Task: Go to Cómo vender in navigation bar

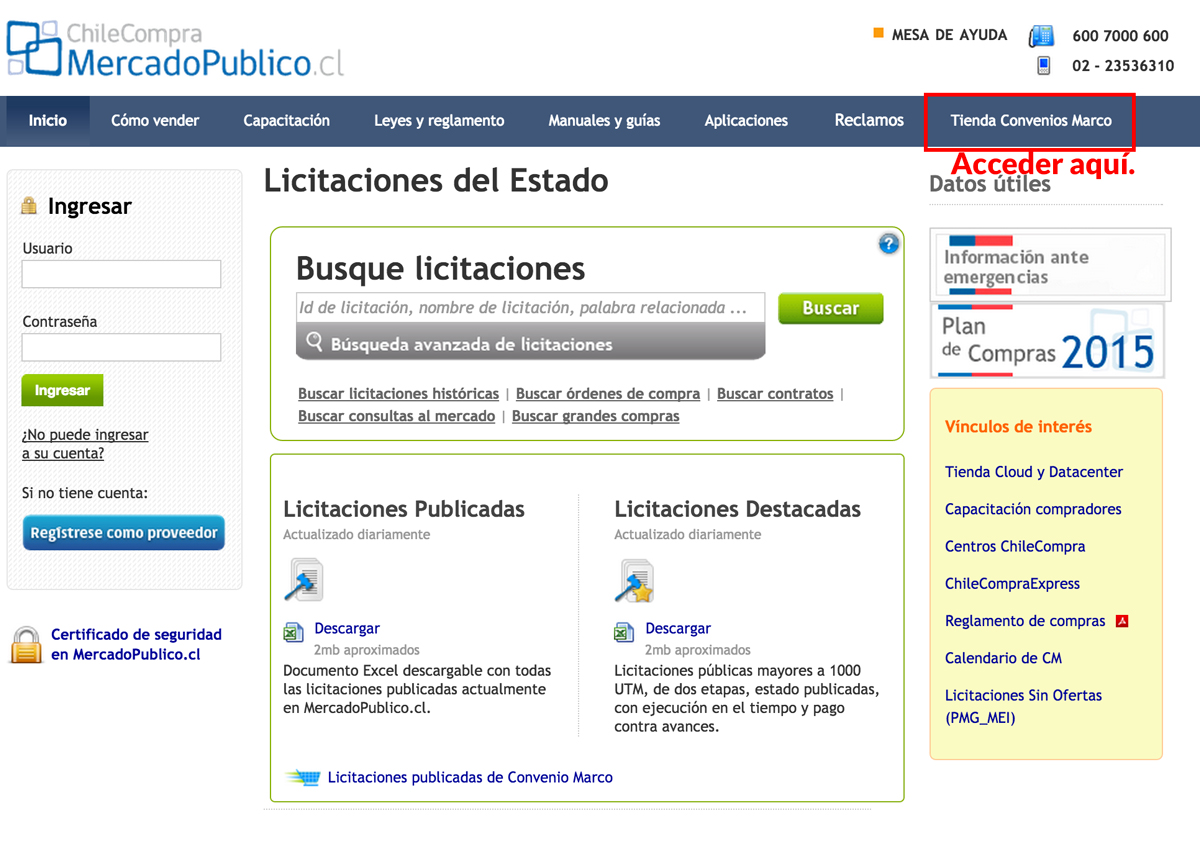Action: click(155, 121)
